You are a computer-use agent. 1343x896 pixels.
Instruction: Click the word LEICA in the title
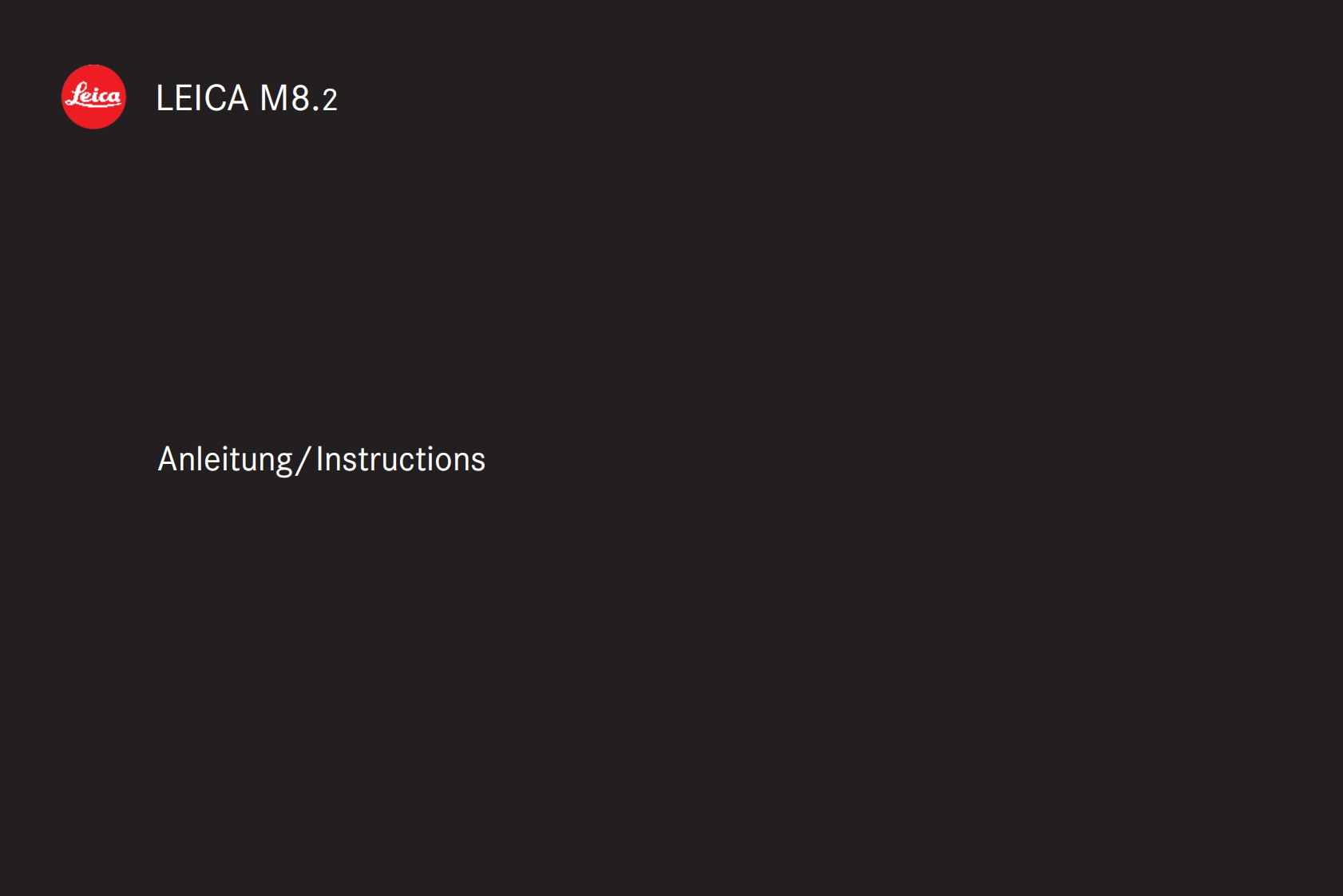click(x=202, y=98)
